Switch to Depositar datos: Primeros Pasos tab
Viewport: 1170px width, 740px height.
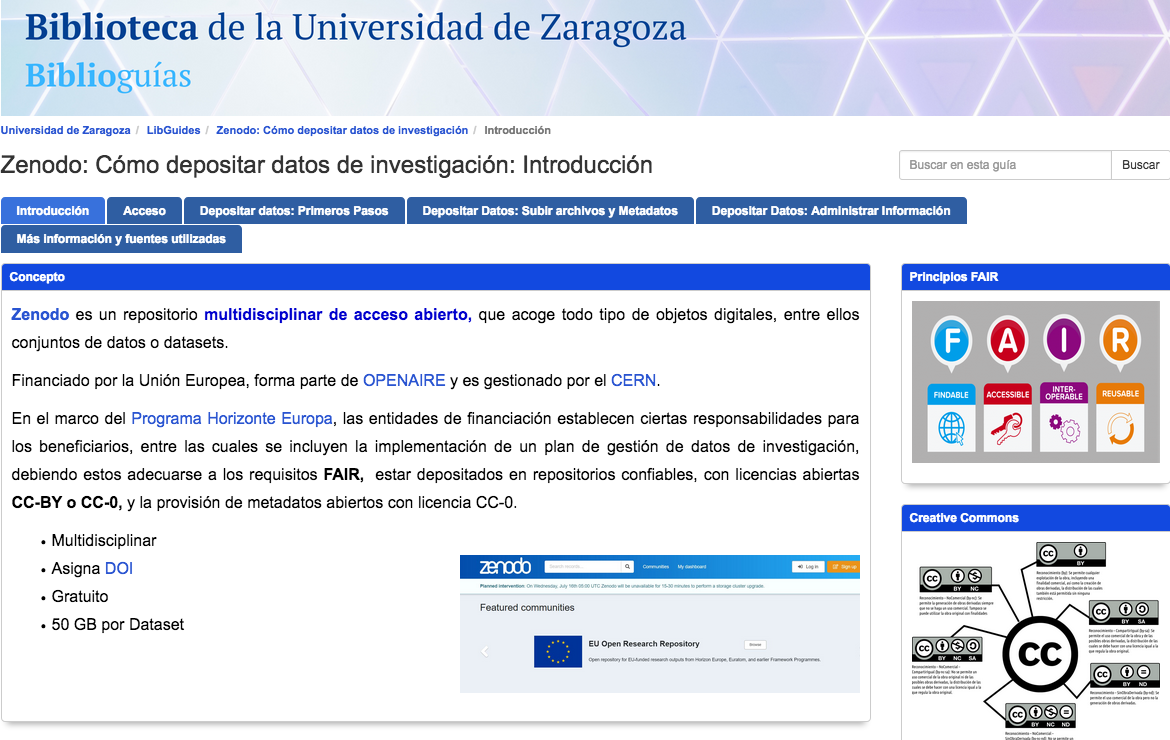[294, 211]
